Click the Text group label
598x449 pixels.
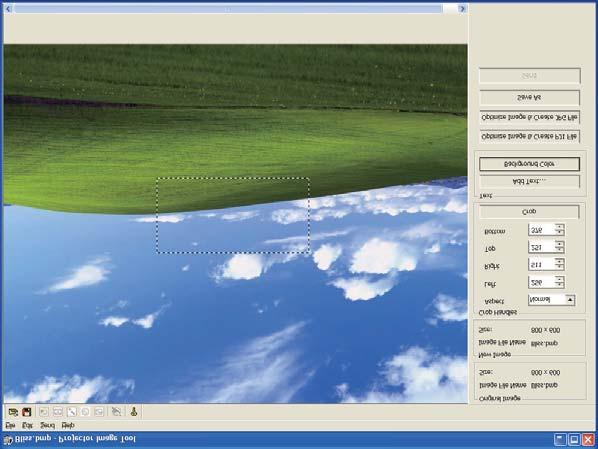point(485,196)
